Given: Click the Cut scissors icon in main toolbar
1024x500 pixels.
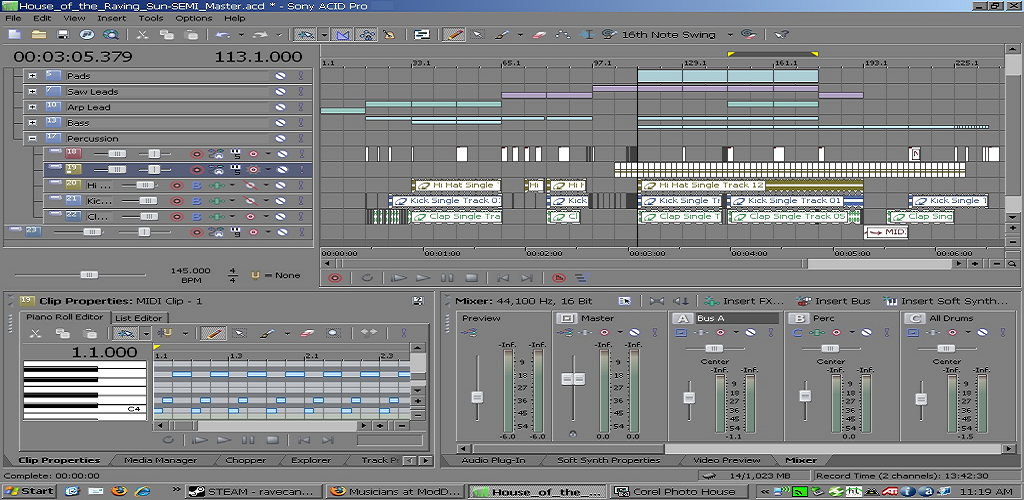Looking at the screenshot, I should tap(142, 34).
